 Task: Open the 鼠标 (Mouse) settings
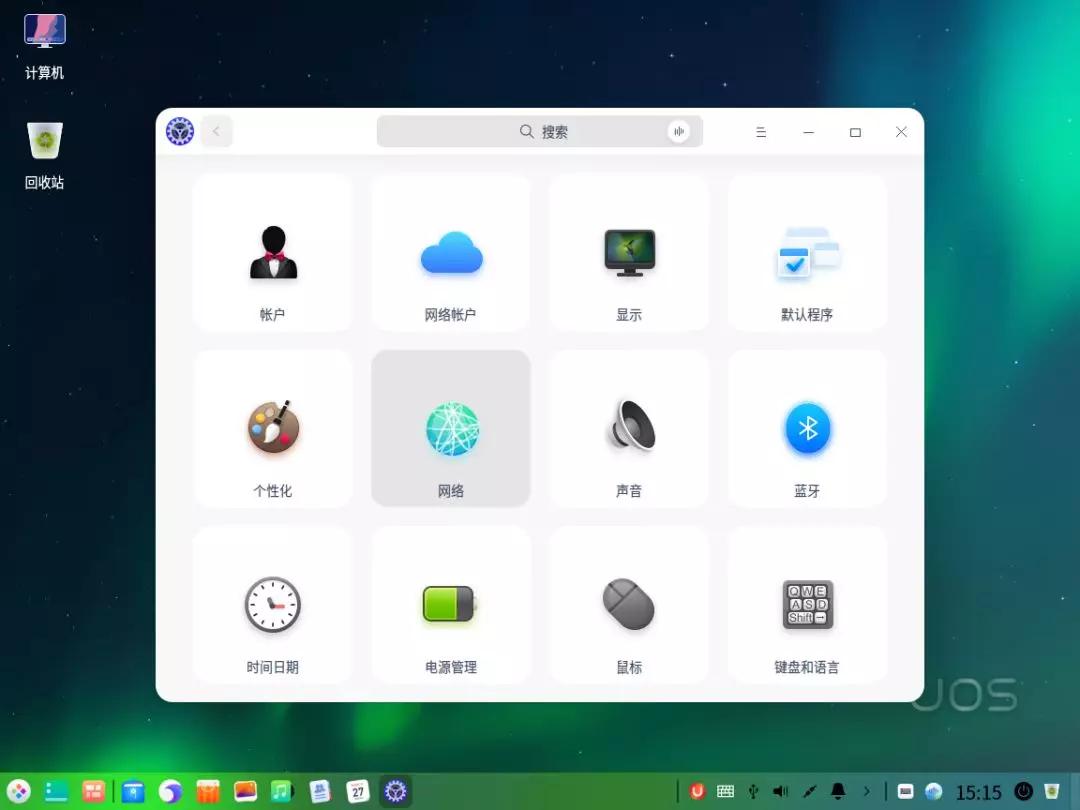629,605
